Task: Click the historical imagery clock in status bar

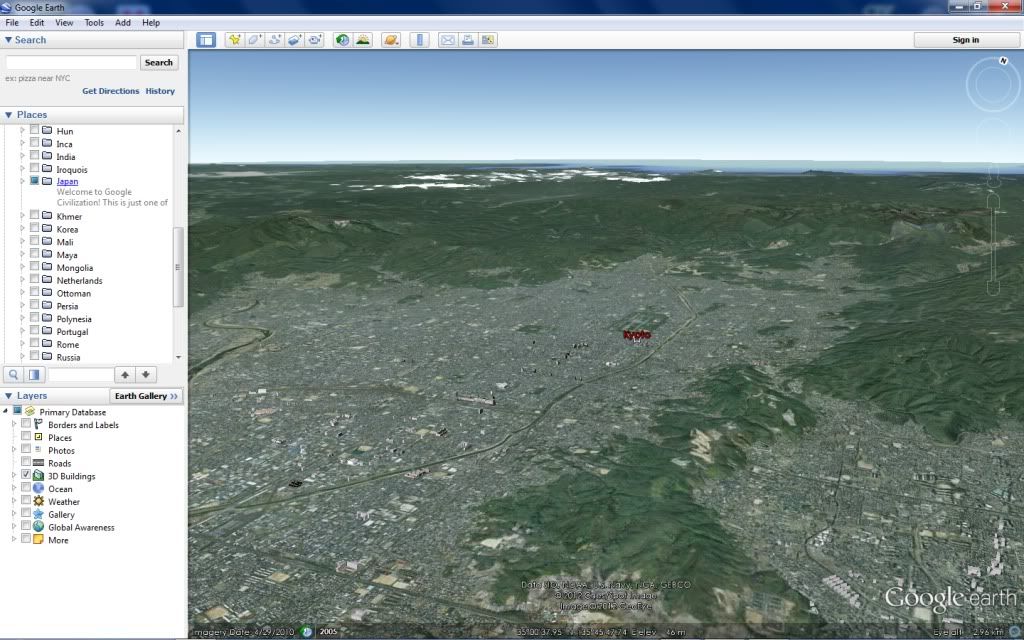Action: point(306,632)
